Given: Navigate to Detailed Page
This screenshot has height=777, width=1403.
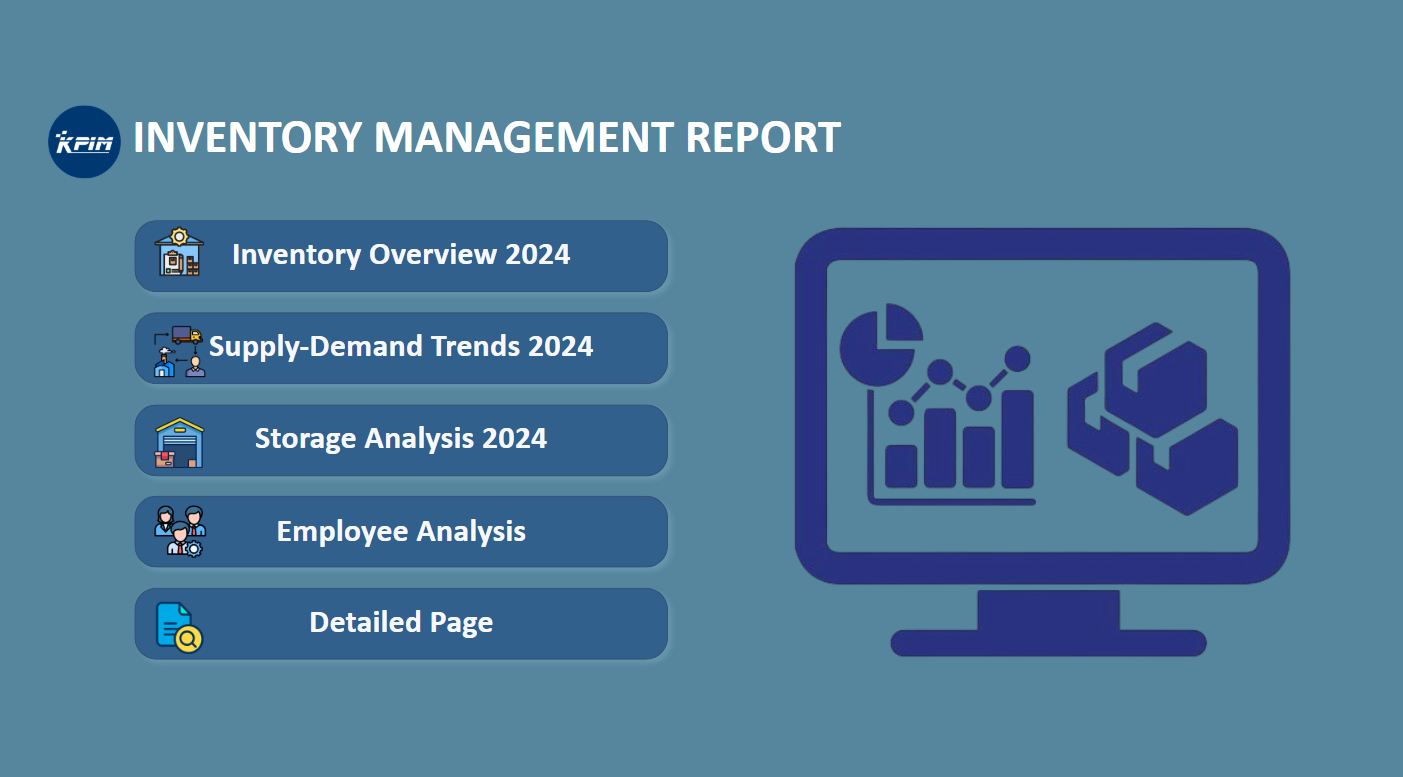Looking at the screenshot, I should 401,624.
